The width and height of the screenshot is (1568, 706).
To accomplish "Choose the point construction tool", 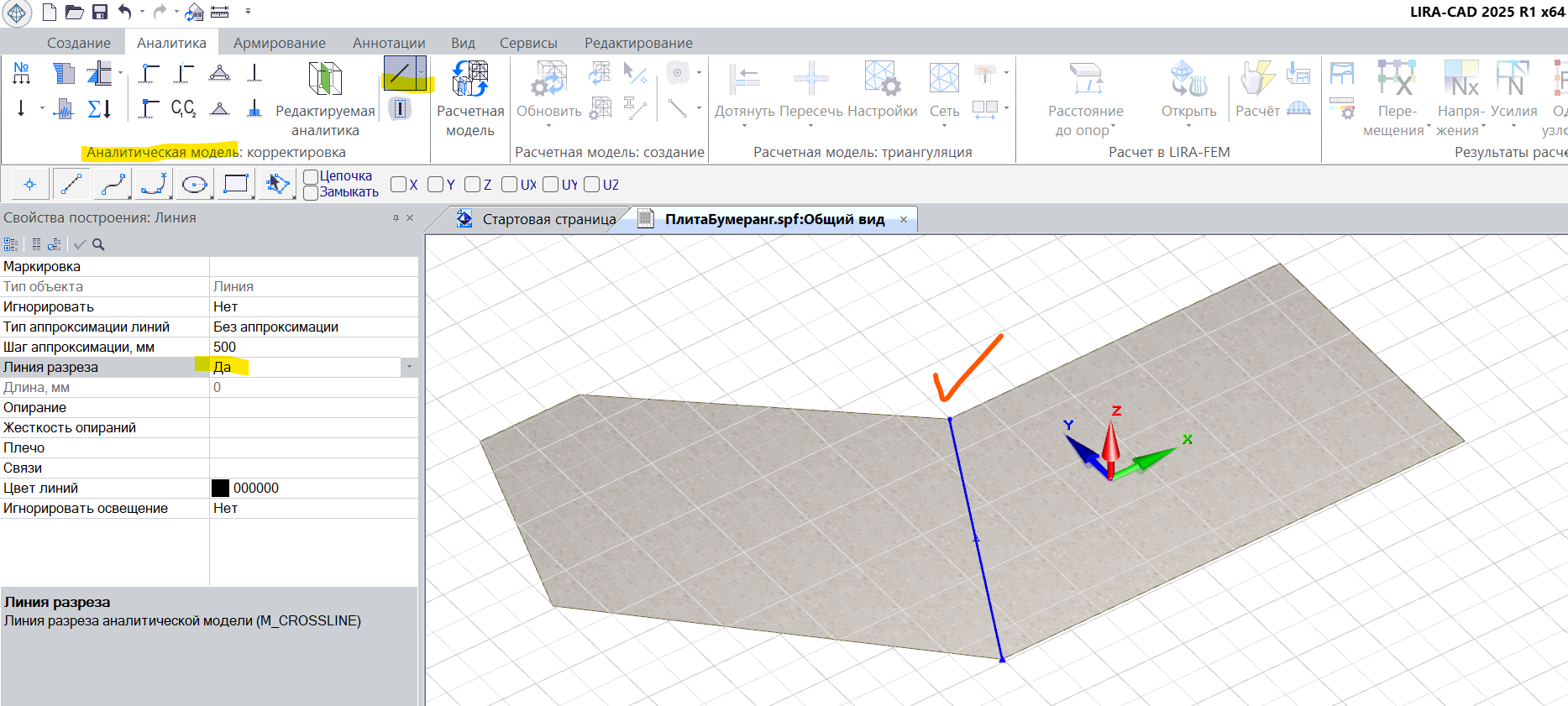I will coord(29,184).
